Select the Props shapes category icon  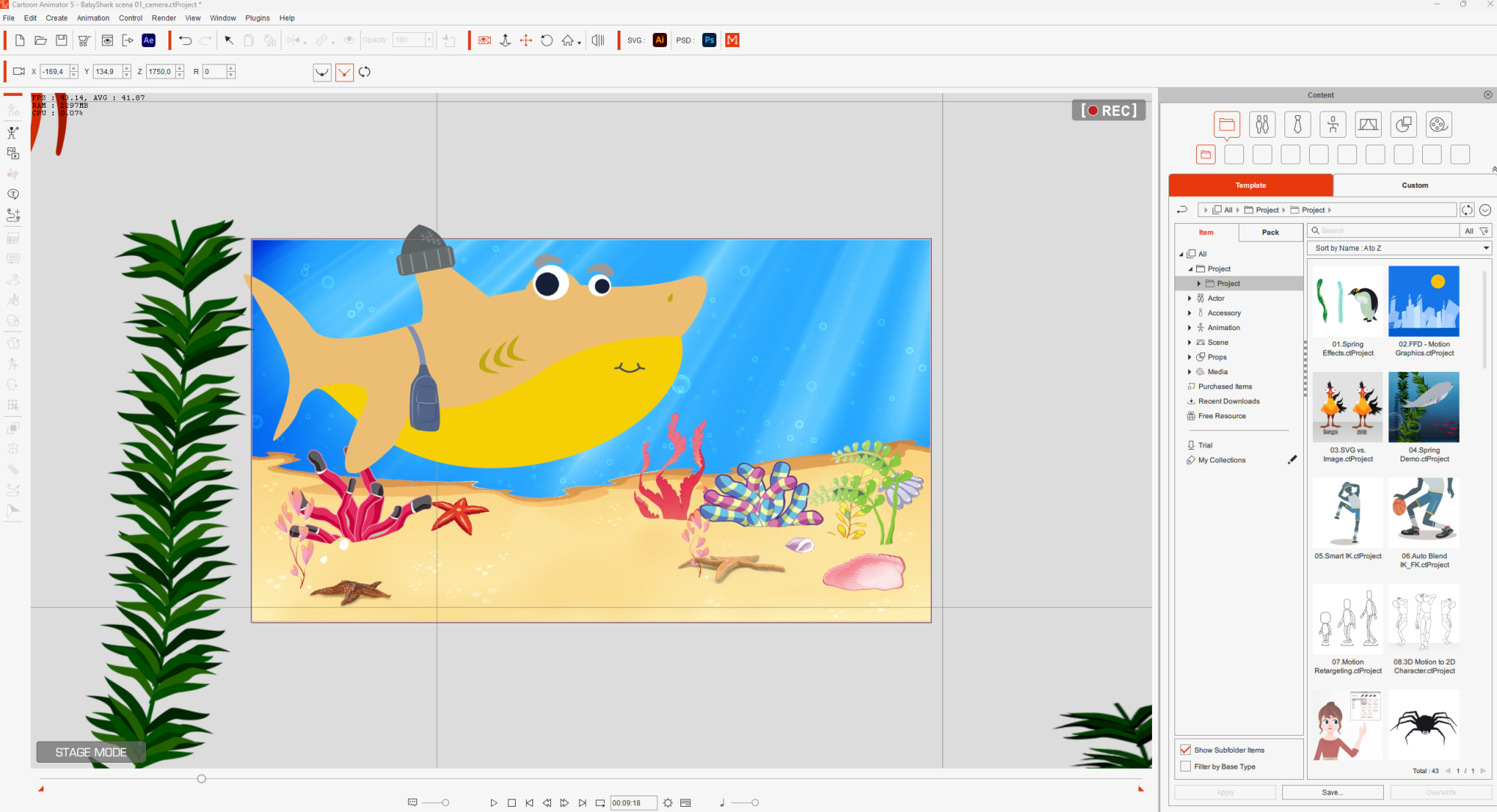tap(1403, 124)
